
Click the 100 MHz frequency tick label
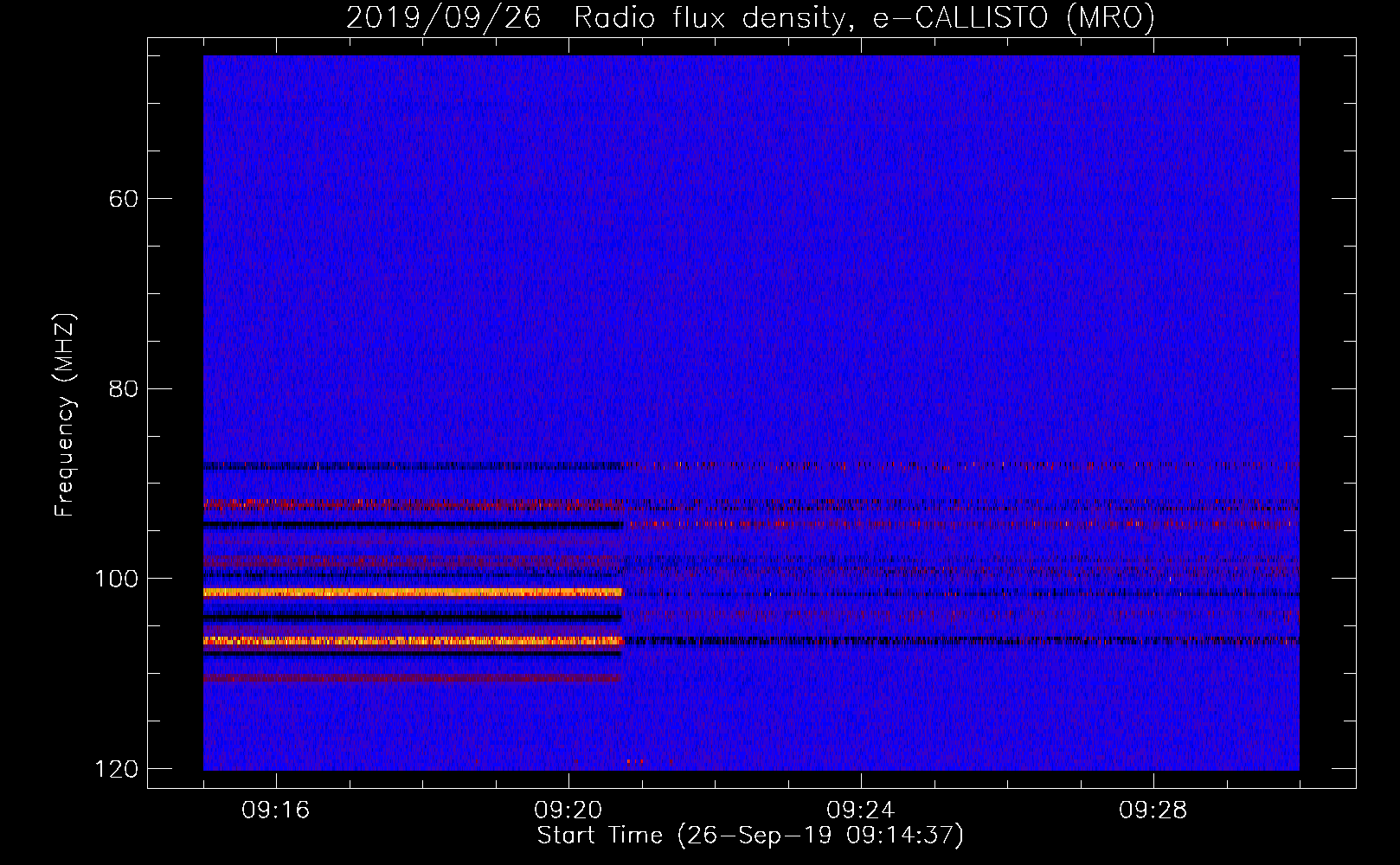(116, 579)
